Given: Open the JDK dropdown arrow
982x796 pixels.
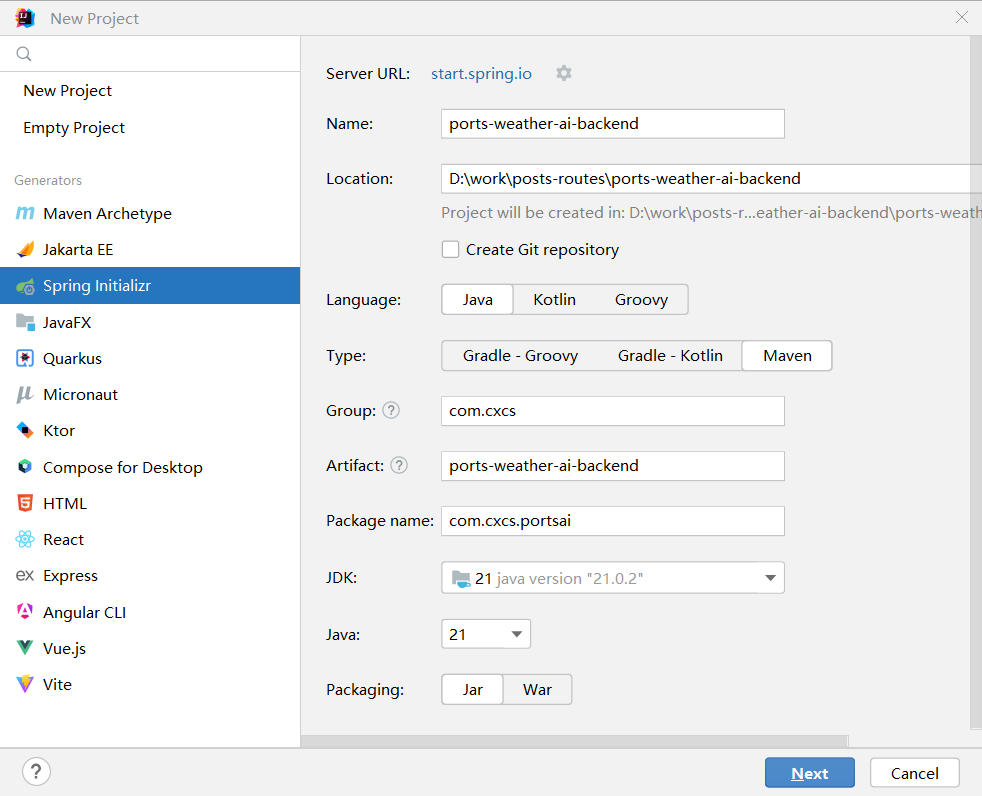Looking at the screenshot, I should click(770, 577).
